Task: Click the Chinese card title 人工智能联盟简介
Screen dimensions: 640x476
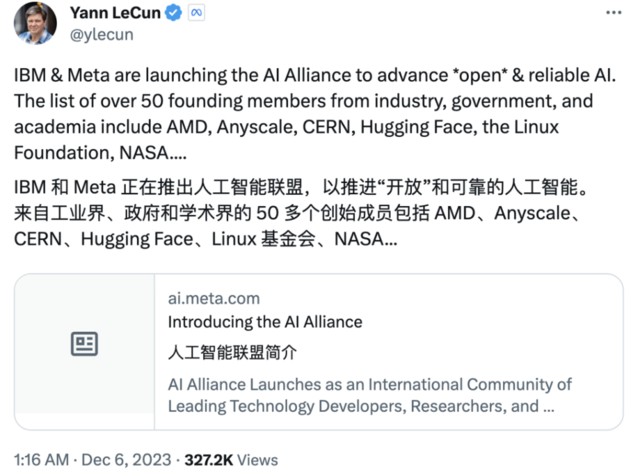Action: coord(233,353)
